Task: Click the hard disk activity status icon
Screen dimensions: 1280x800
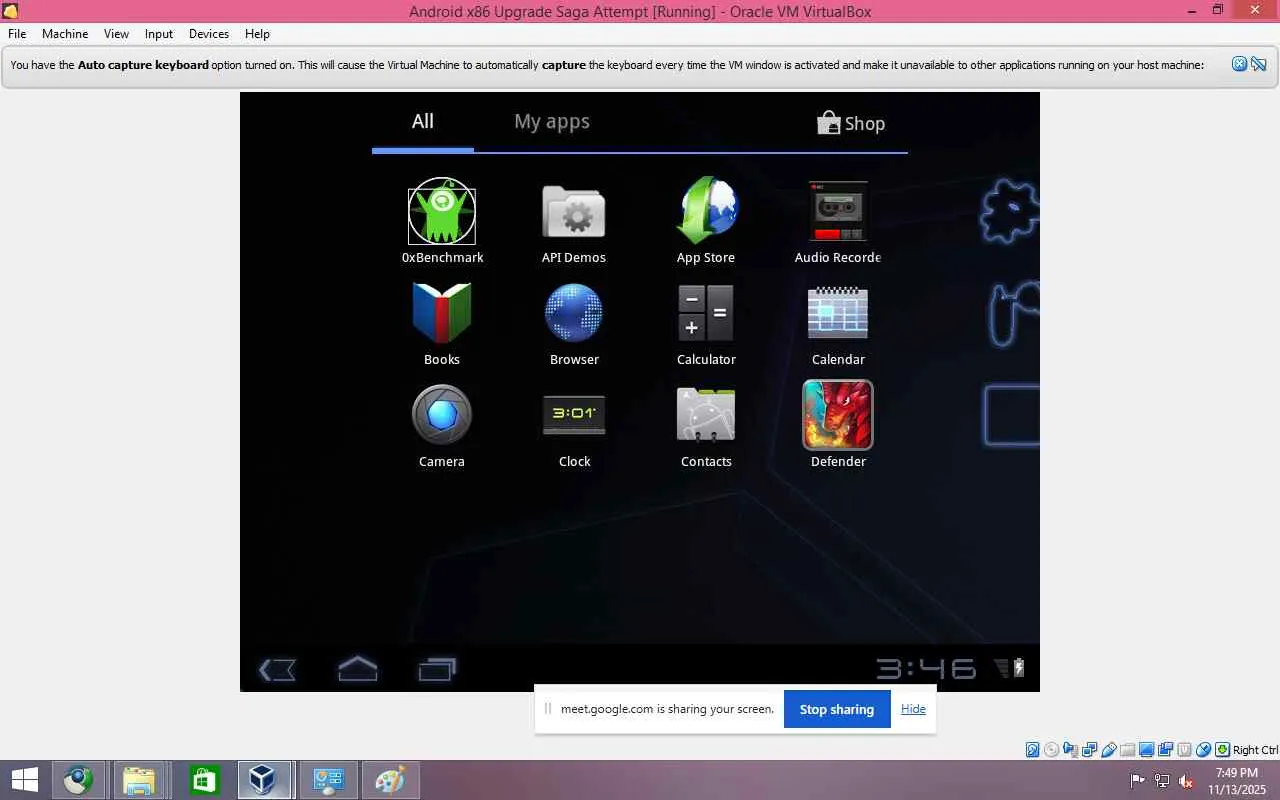Action: tap(1033, 750)
